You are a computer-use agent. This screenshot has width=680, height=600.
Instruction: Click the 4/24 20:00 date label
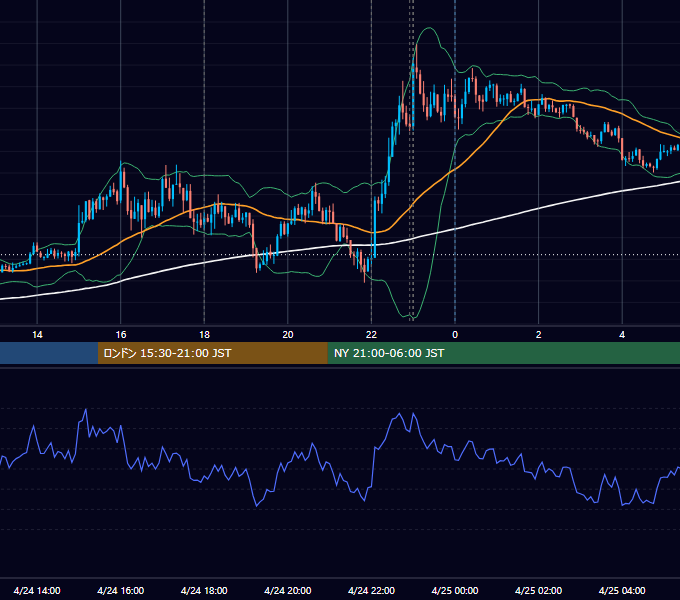[288, 590]
